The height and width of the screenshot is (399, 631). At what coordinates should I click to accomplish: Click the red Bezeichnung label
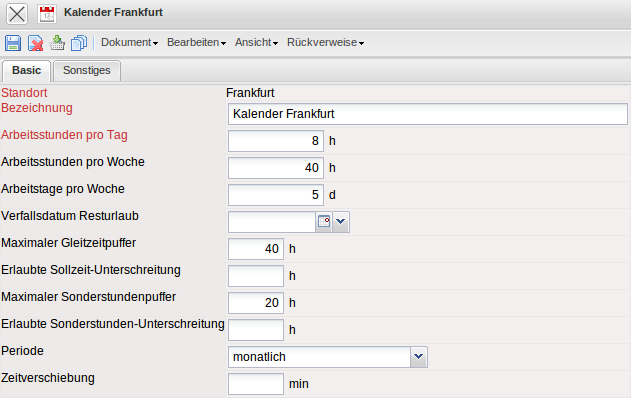(x=37, y=108)
